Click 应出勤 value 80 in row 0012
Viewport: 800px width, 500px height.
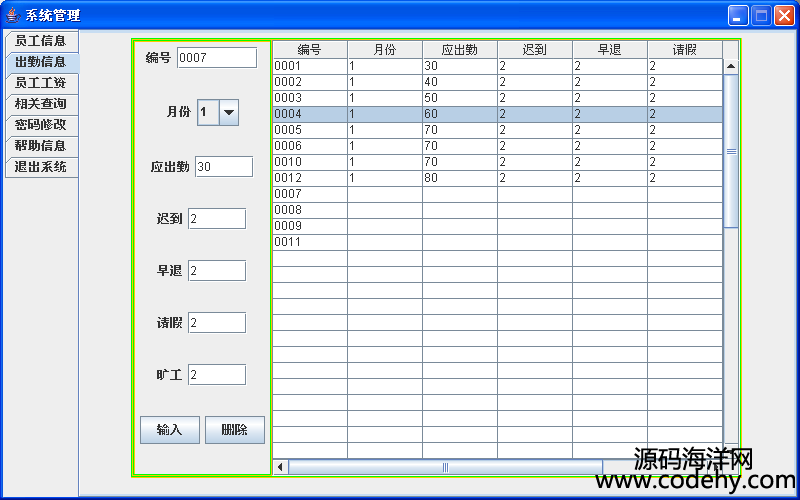point(460,178)
